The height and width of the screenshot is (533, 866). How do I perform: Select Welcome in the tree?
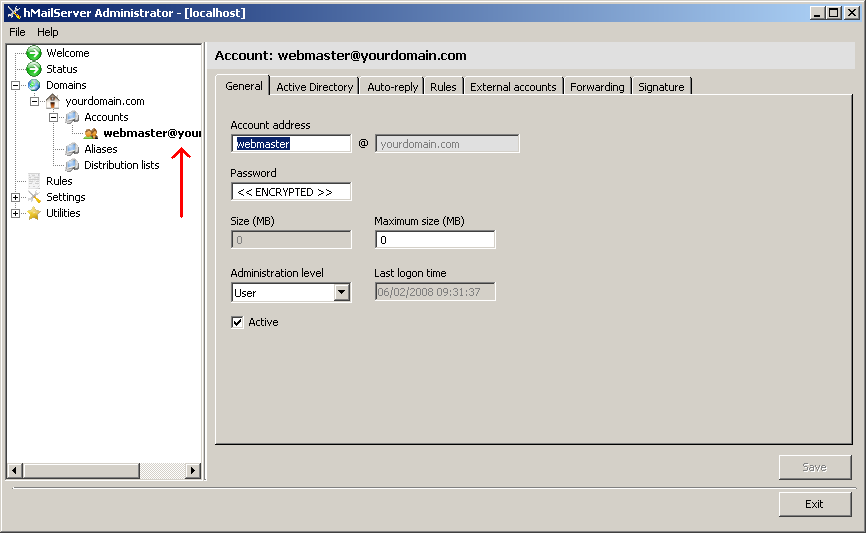(x=67, y=53)
